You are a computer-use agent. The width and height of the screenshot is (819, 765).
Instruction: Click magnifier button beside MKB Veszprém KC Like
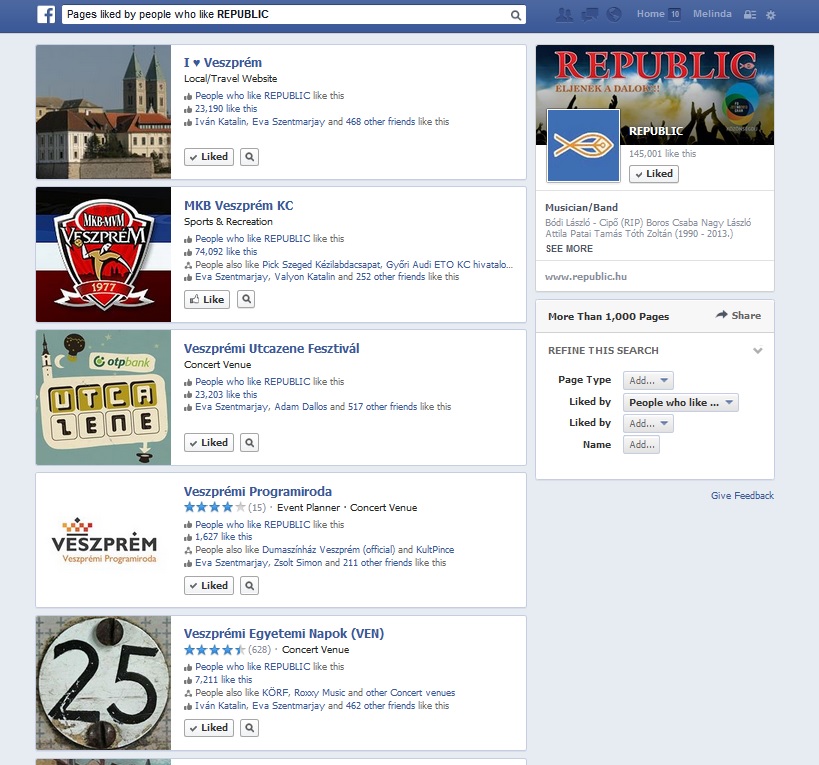click(x=247, y=299)
